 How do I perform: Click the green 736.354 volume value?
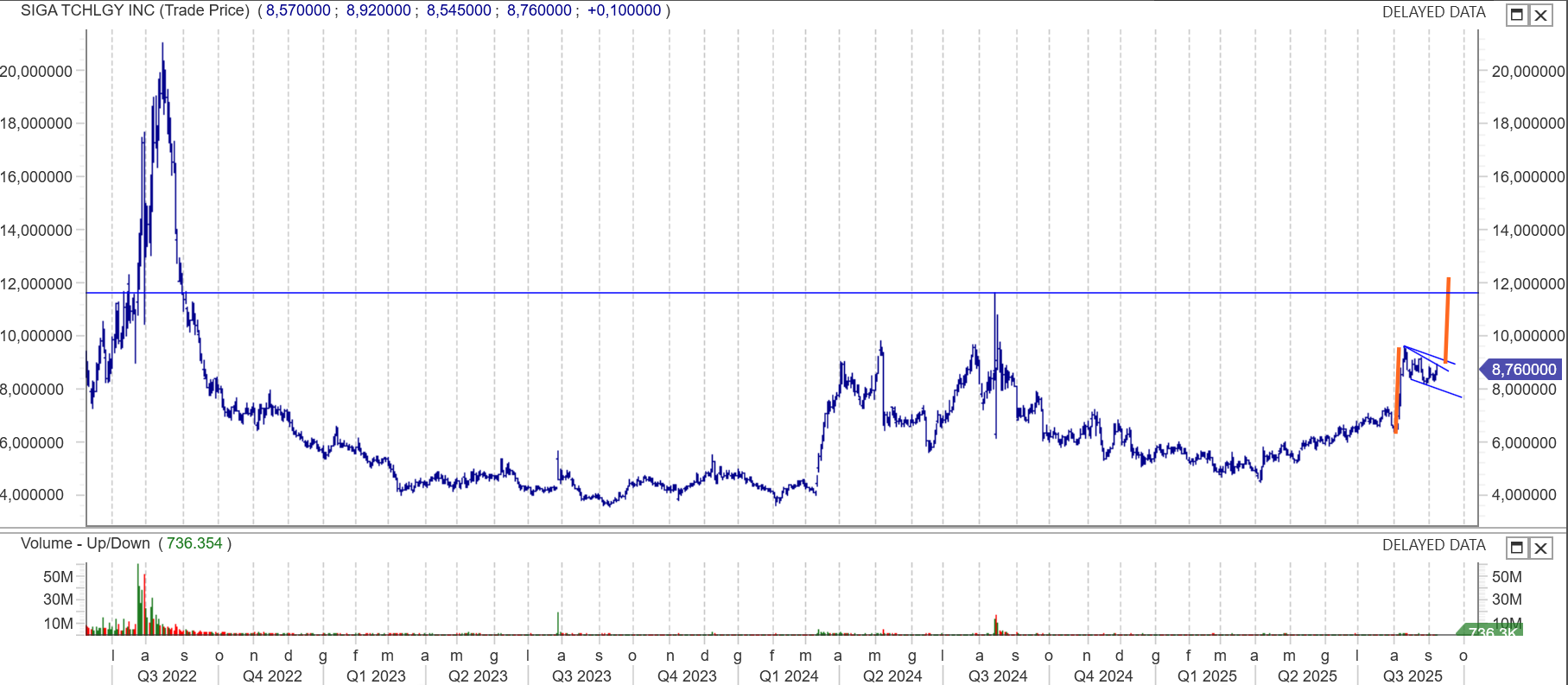194,543
